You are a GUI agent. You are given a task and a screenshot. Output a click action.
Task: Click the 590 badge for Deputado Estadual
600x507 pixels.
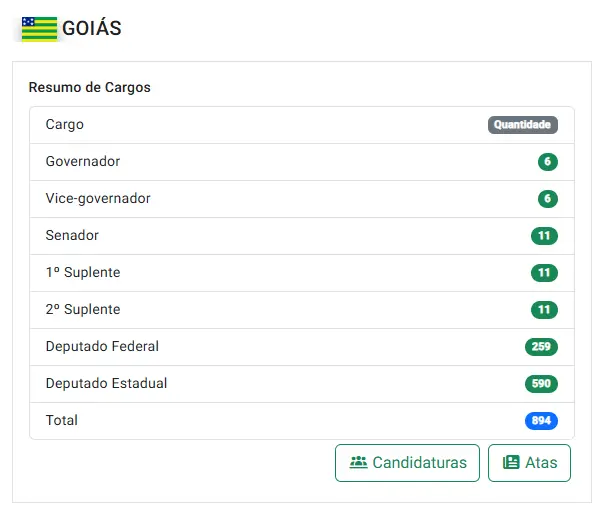[x=541, y=384]
